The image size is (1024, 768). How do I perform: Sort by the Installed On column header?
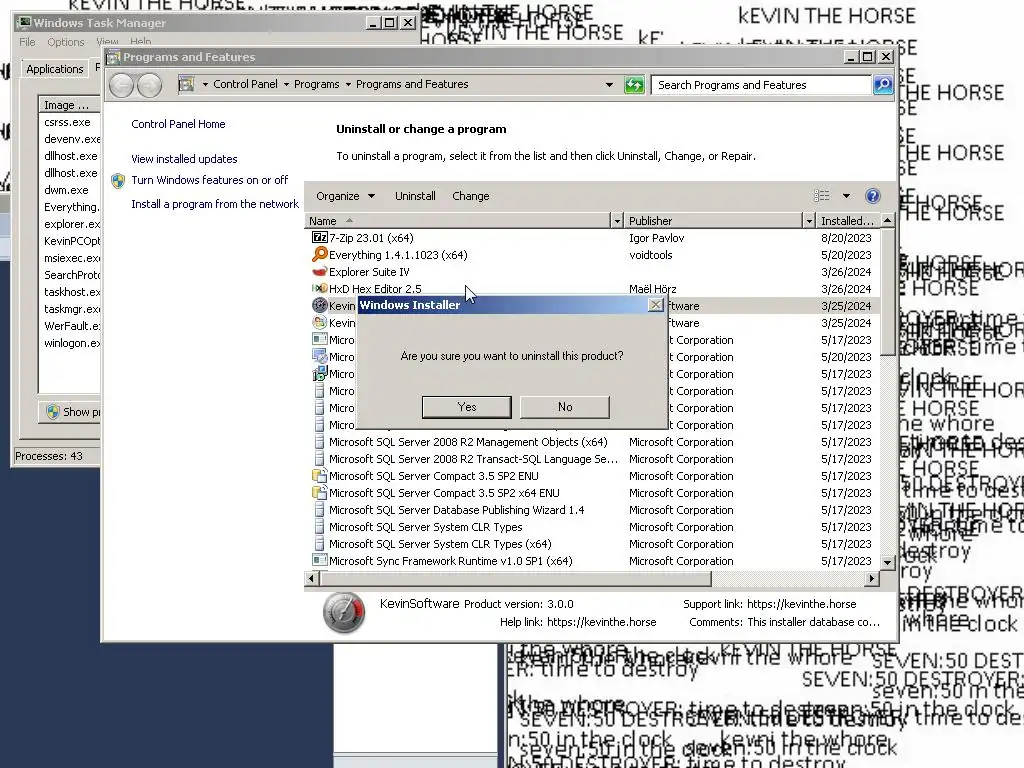click(847, 221)
